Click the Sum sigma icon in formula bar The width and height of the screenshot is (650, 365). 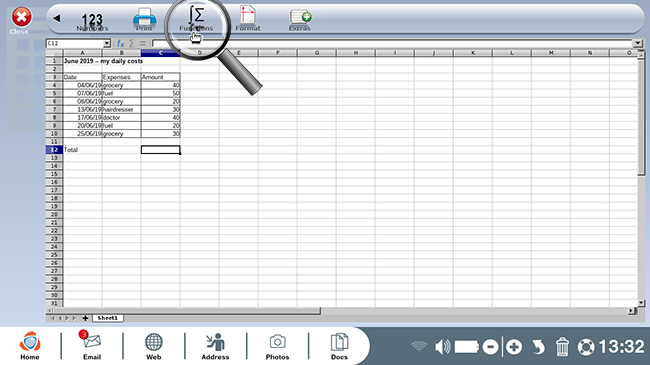point(131,43)
